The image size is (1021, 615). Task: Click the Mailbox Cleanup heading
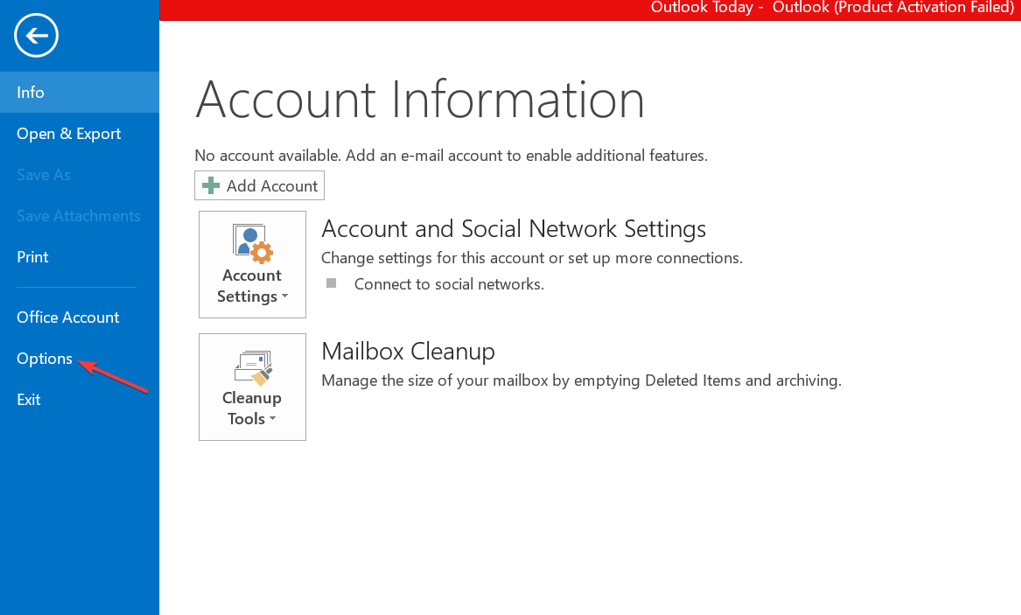408,351
